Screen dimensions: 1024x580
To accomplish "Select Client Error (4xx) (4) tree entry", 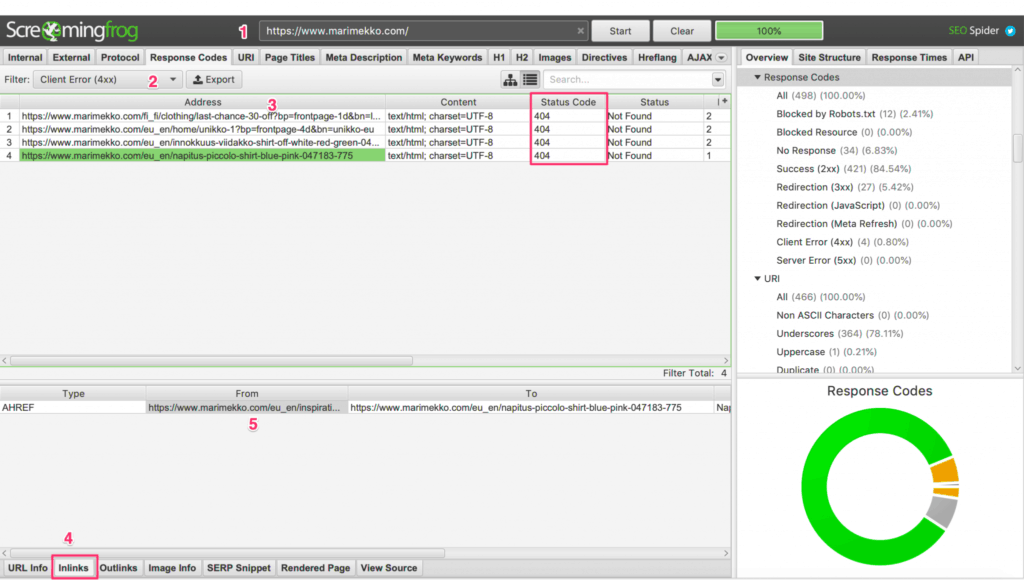I will [x=842, y=242].
